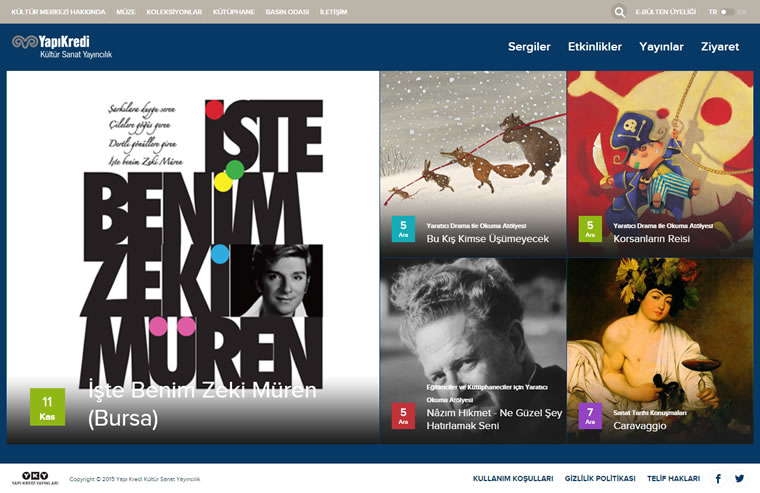The width and height of the screenshot is (760, 493).
Task: Open the Nâzım Hikmet event tile
Action: (473, 351)
